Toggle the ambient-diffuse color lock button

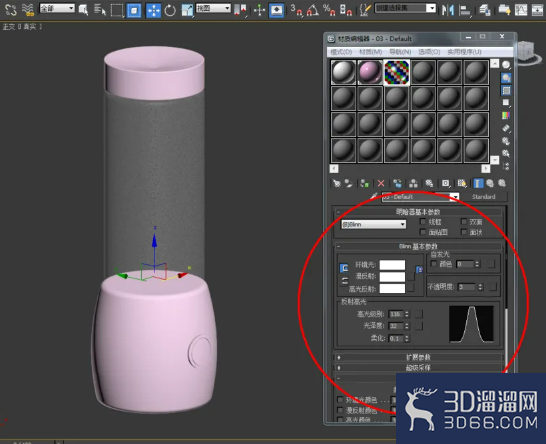344,268
